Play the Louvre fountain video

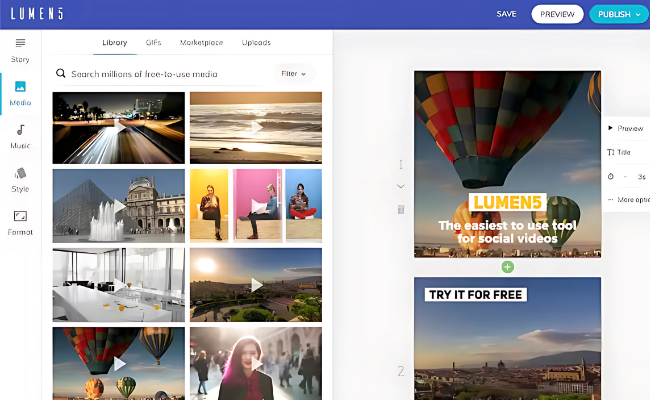pyautogui.click(x=119, y=206)
